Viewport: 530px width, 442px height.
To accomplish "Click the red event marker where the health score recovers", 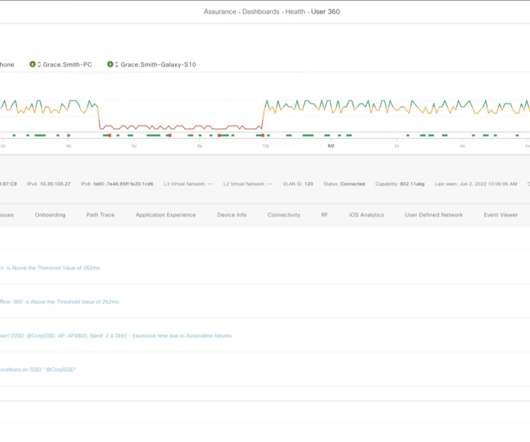I will pyautogui.click(x=263, y=136).
